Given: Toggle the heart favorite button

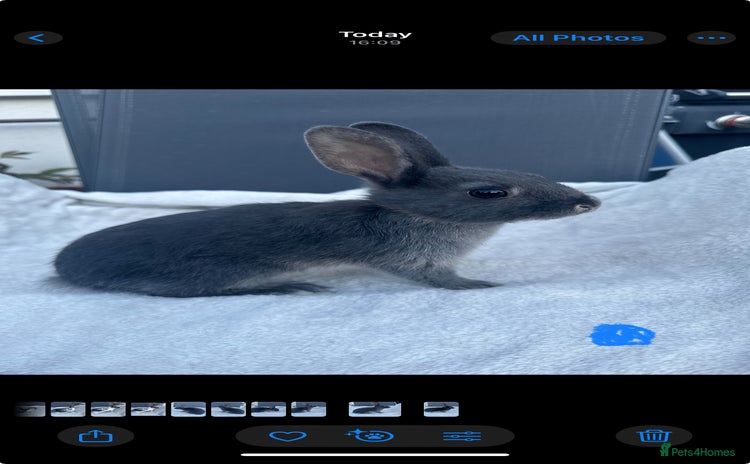Looking at the screenshot, I should (288, 436).
